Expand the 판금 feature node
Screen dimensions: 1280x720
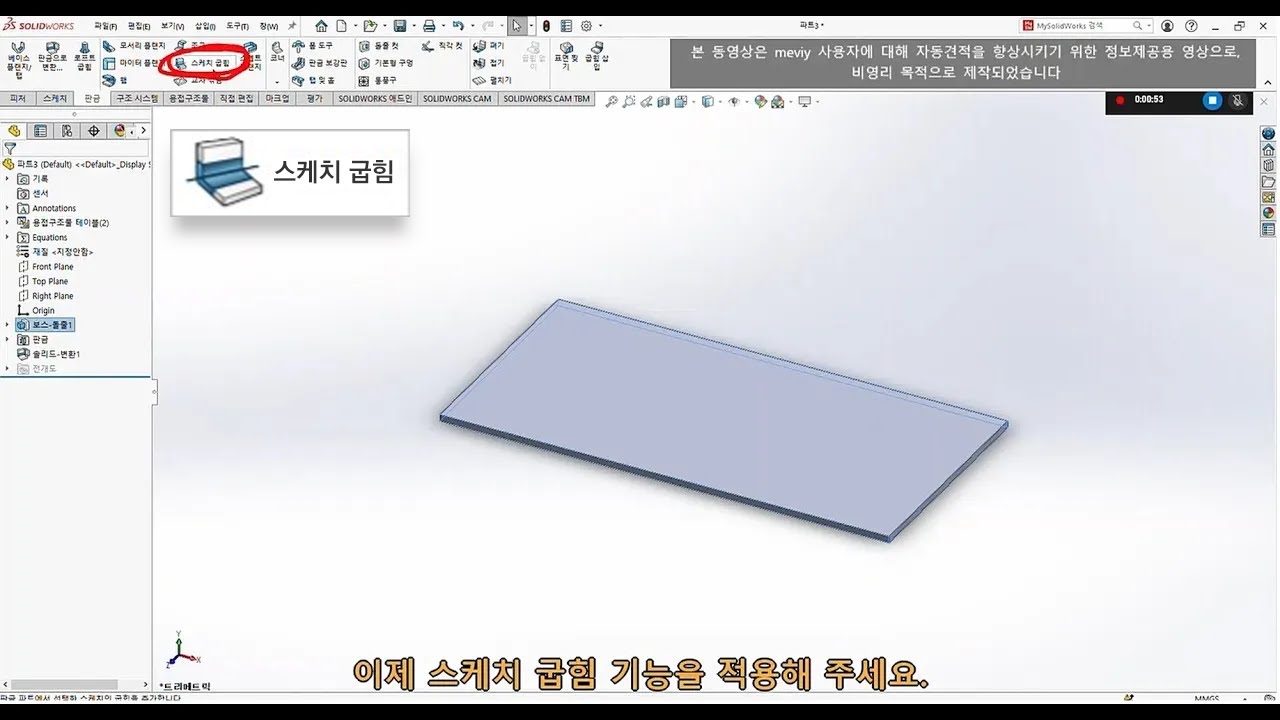[8, 340]
